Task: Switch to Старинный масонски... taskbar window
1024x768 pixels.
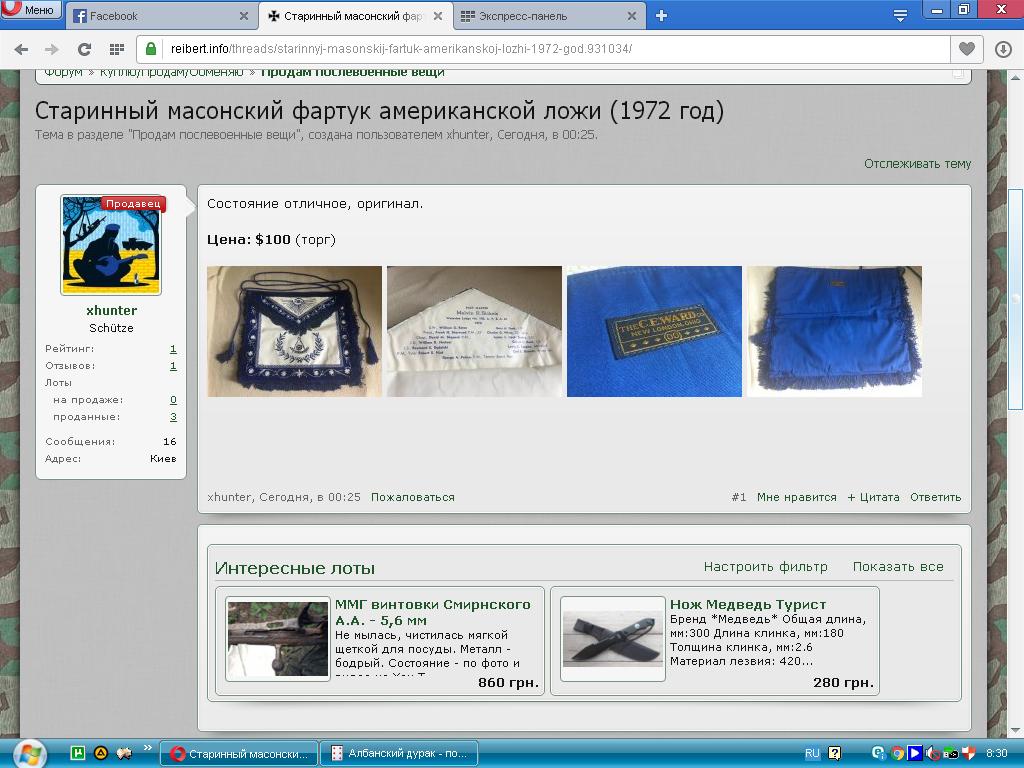Action: pyautogui.click(x=239, y=754)
